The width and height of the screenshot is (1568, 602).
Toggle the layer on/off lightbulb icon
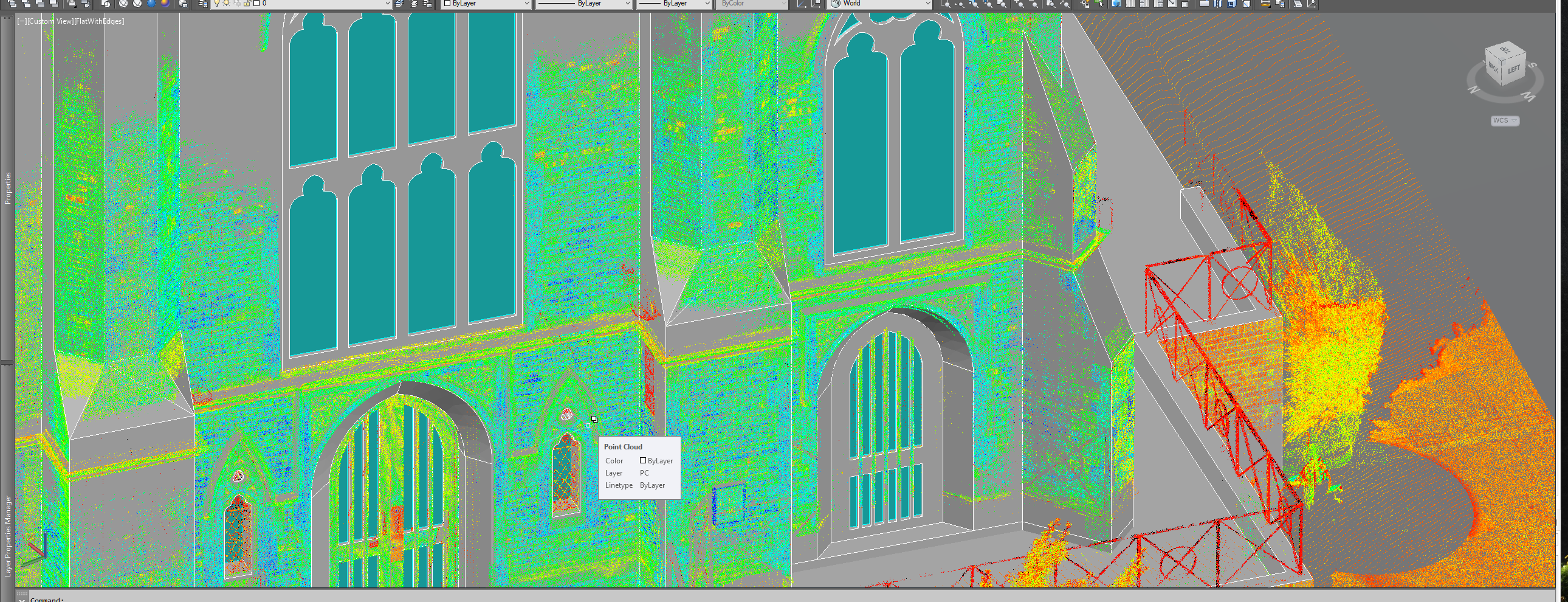(x=217, y=4)
